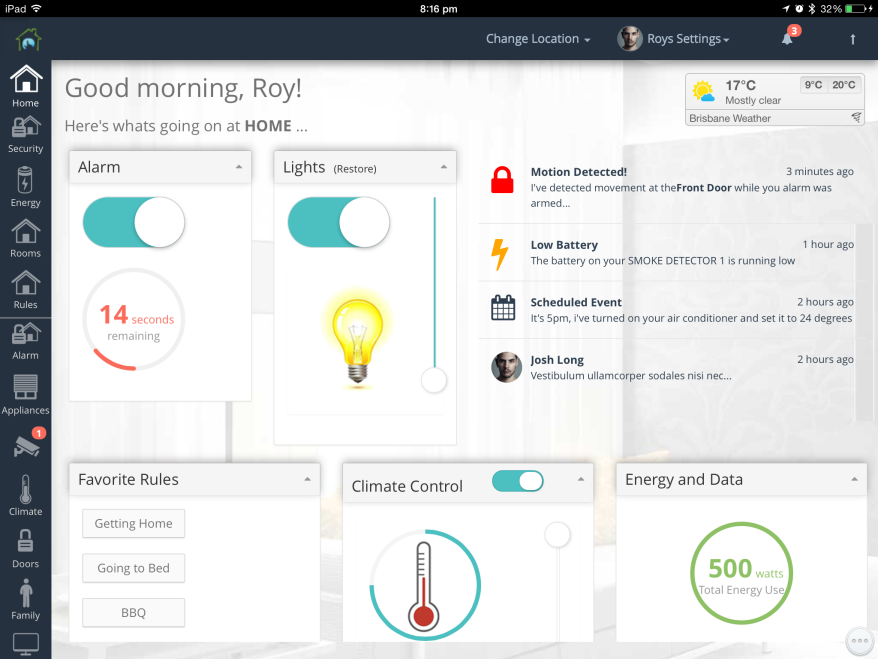Screen dimensions: 878x659
Task: Click the up arrow in top bar
Action: [x=852, y=39]
